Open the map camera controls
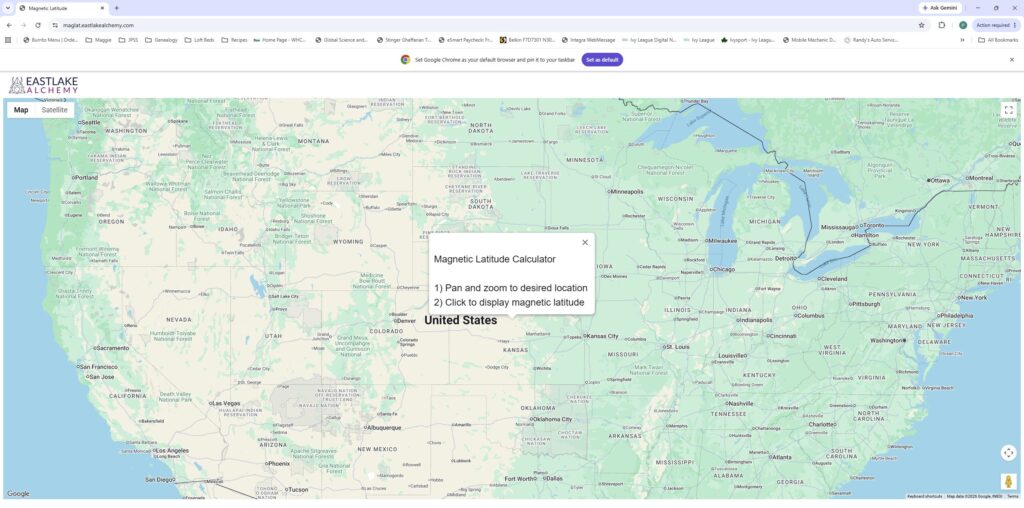1024x508 pixels. point(1008,452)
